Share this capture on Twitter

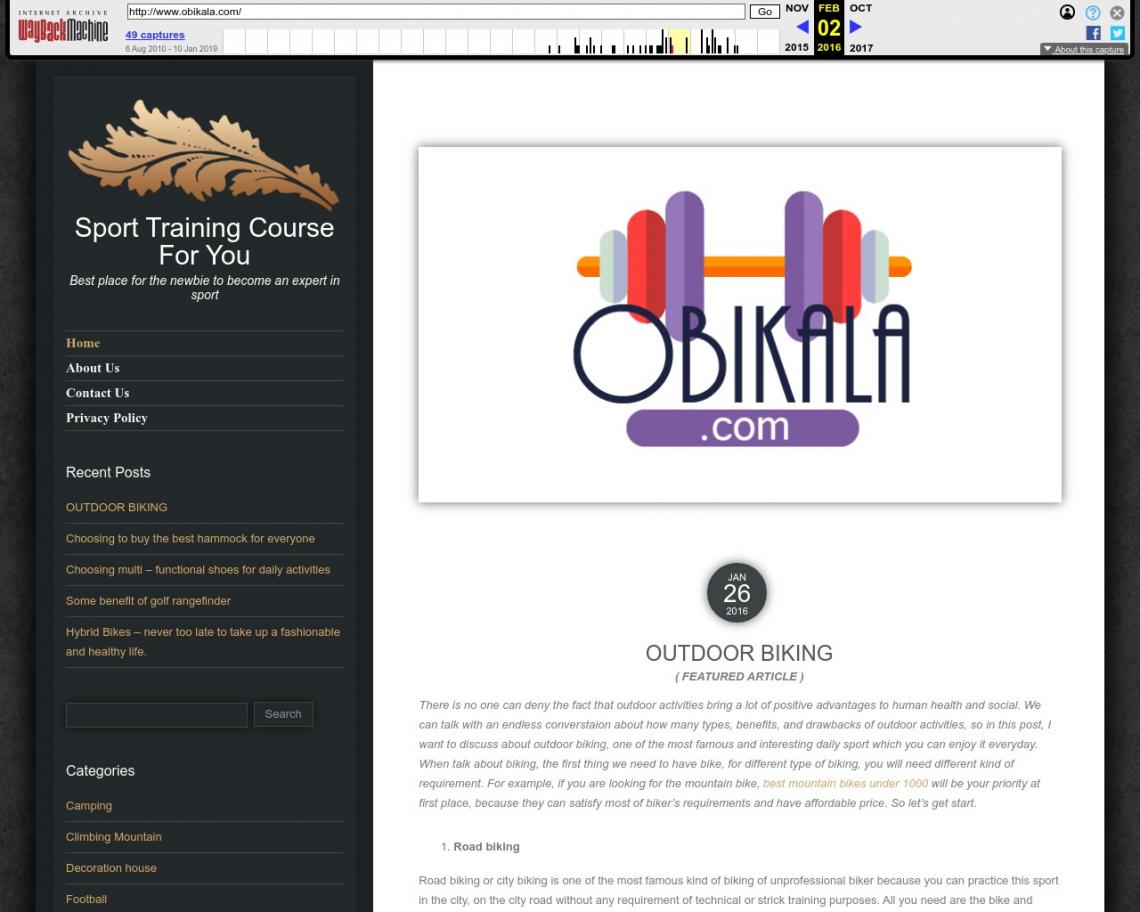pos(1117,33)
